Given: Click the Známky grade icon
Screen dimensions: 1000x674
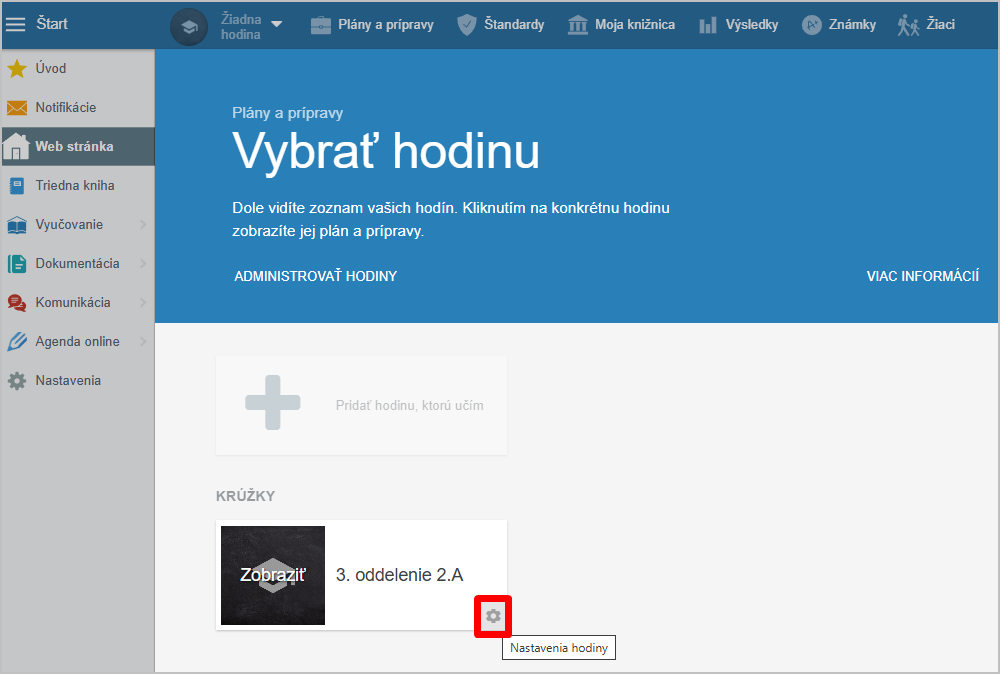Looking at the screenshot, I should tap(812, 25).
